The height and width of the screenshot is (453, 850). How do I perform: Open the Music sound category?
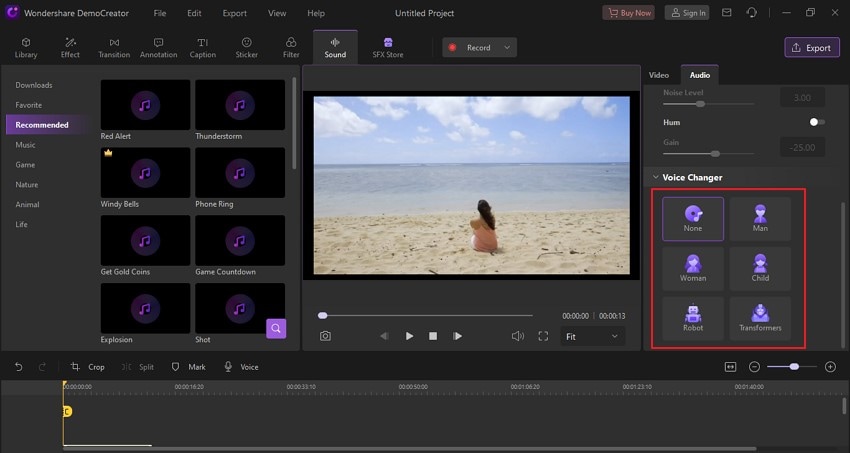pyautogui.click(x=25, y=145)
